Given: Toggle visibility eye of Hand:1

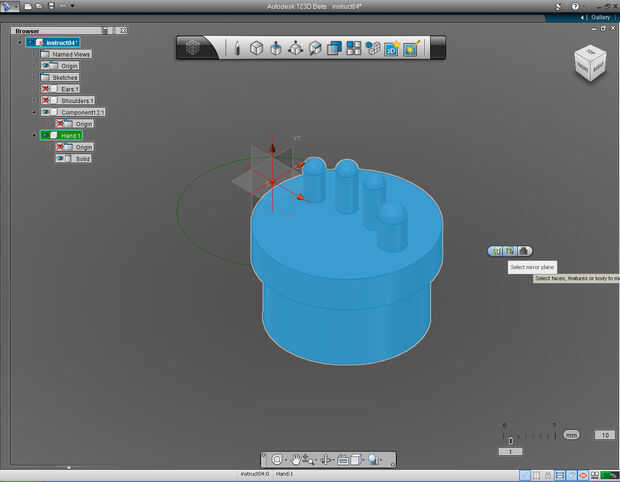Looking at the screenshot, I should 45,135.
